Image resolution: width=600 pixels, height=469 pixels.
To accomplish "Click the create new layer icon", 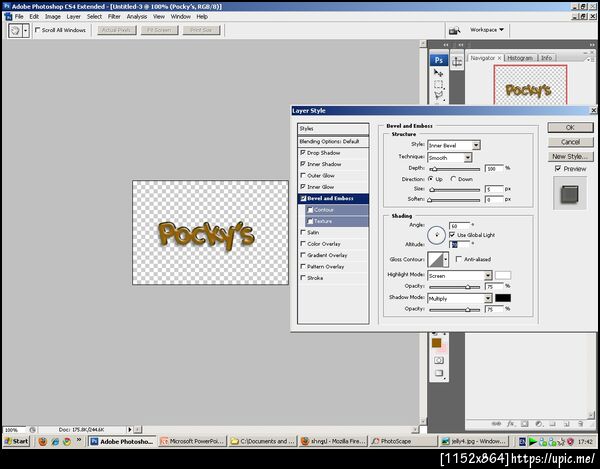I will click(567, 424).
